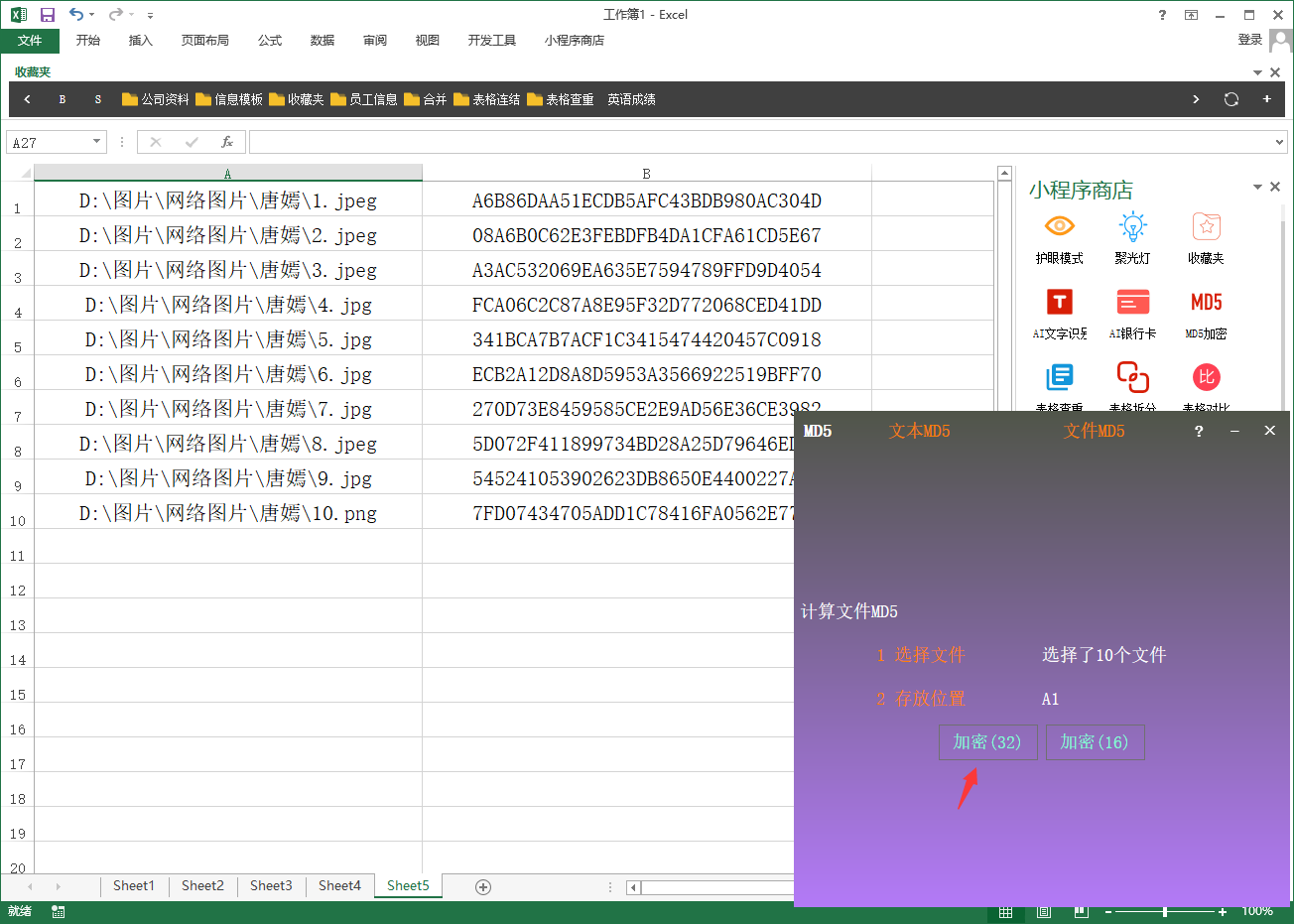Screen dimensions: 1294x924
Task: Open the 审阅 tab
Action: [x=375, y=41]
